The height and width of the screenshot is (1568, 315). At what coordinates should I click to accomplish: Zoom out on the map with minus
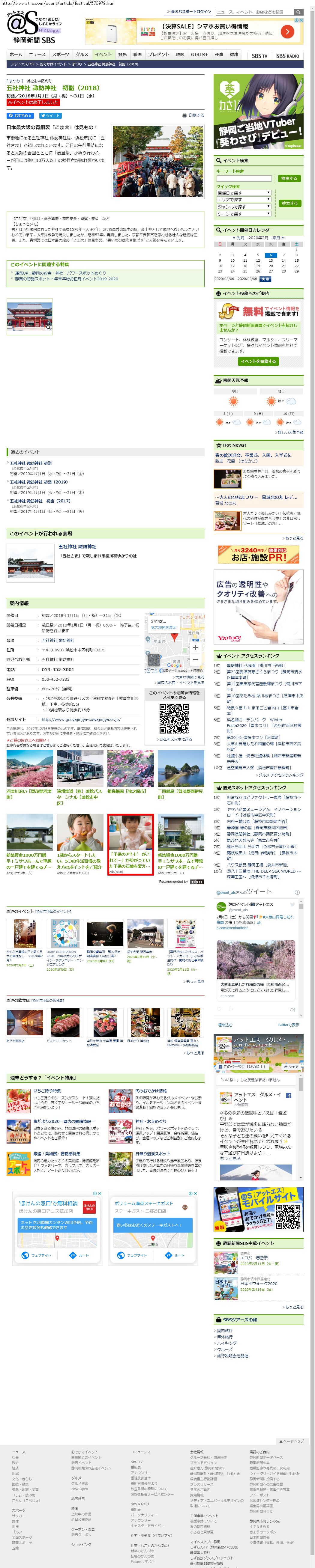195,659
